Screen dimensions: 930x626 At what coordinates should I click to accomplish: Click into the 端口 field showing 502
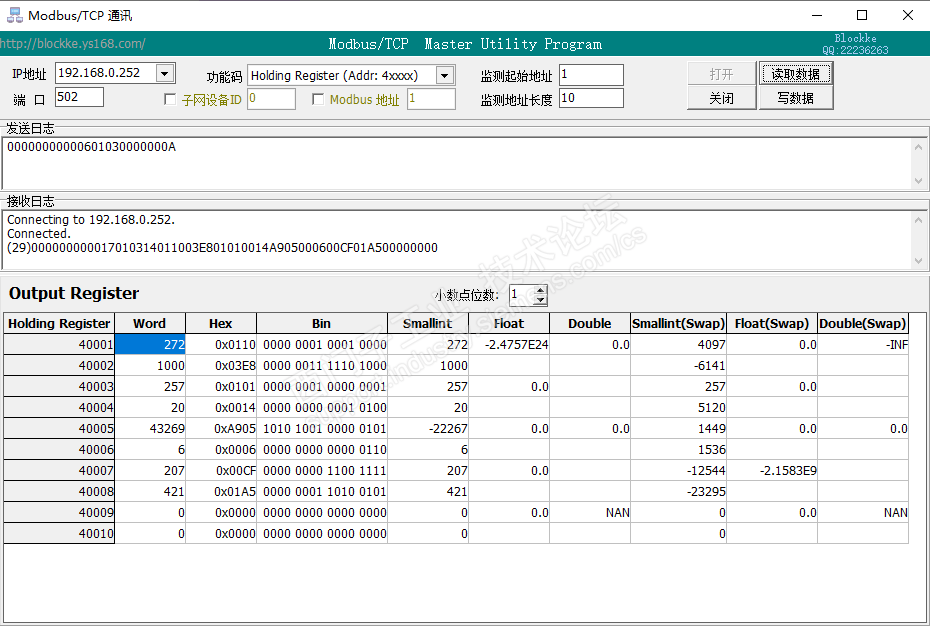79,97
